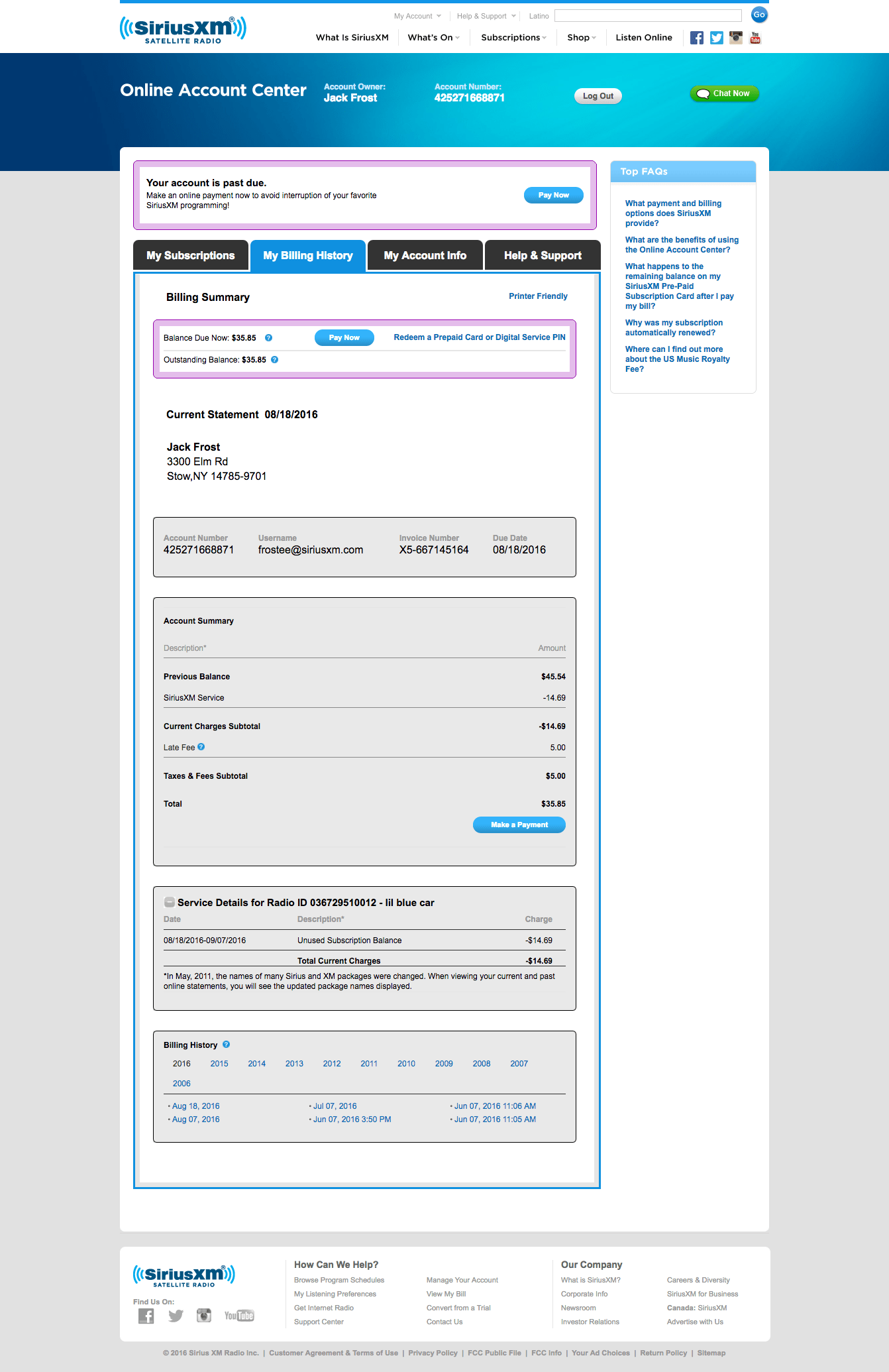889x1372 pixels.
Task: Open Jun 07, 2016 11:06 AM statement
Action: click(x=496, y=1106)
